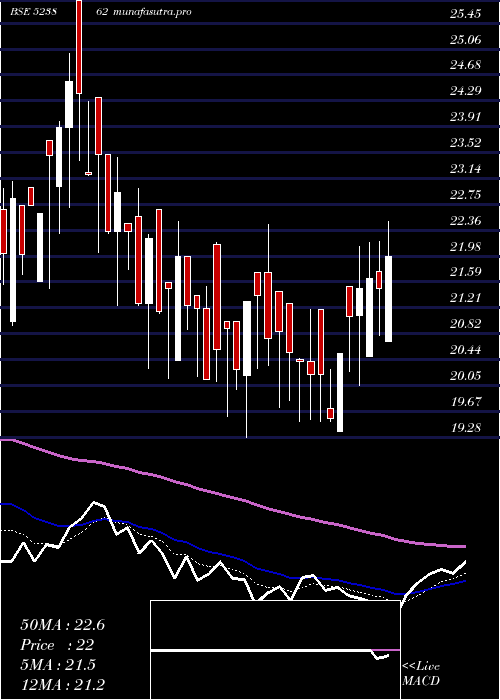The width and height of the screenshot is (500, 700).
Task: Click the 50MA : 22.6 readout
Action: 62,625
